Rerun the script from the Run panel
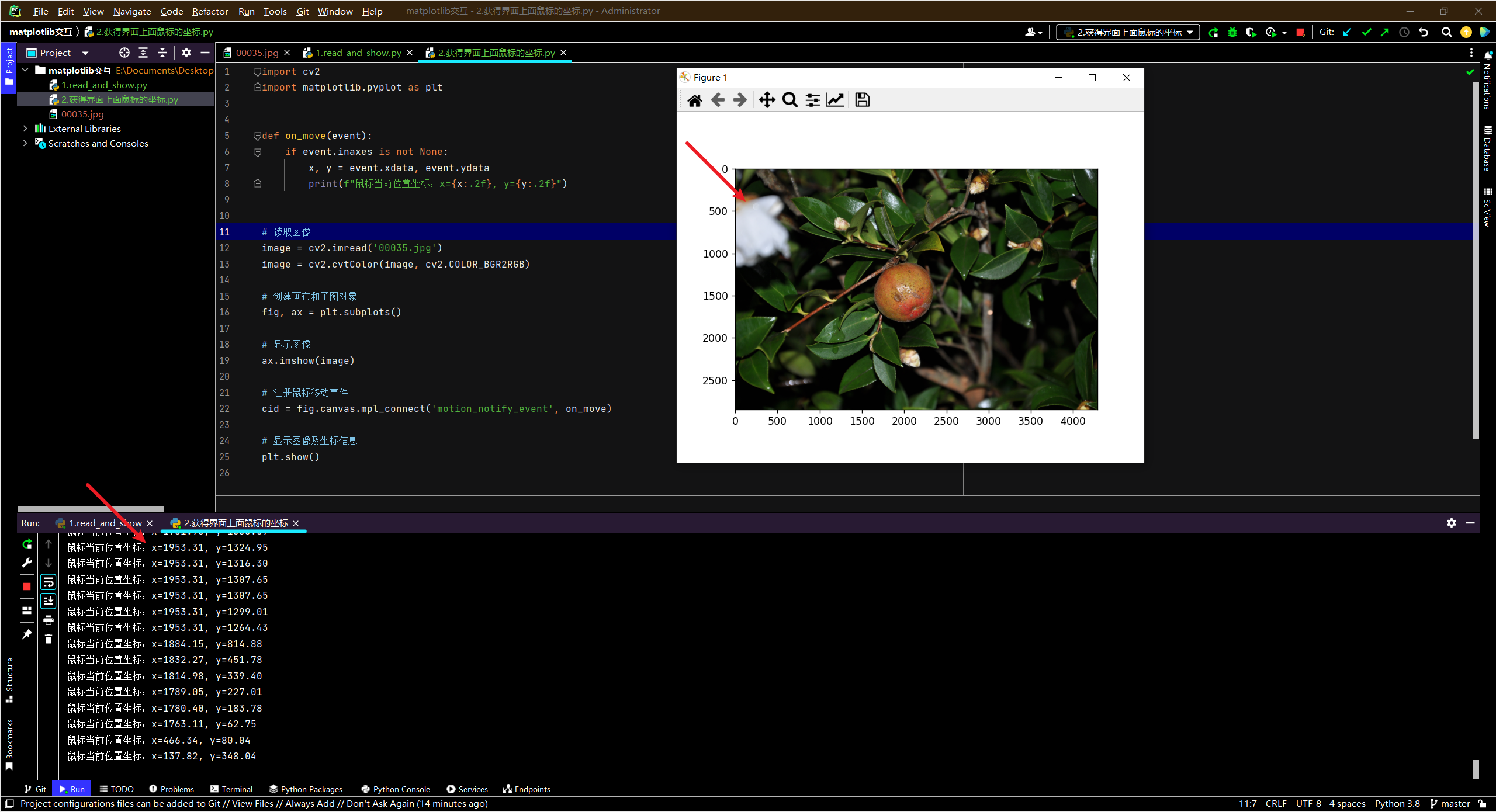This screenshot has height=812, width=1496. (x=27, y=544)
